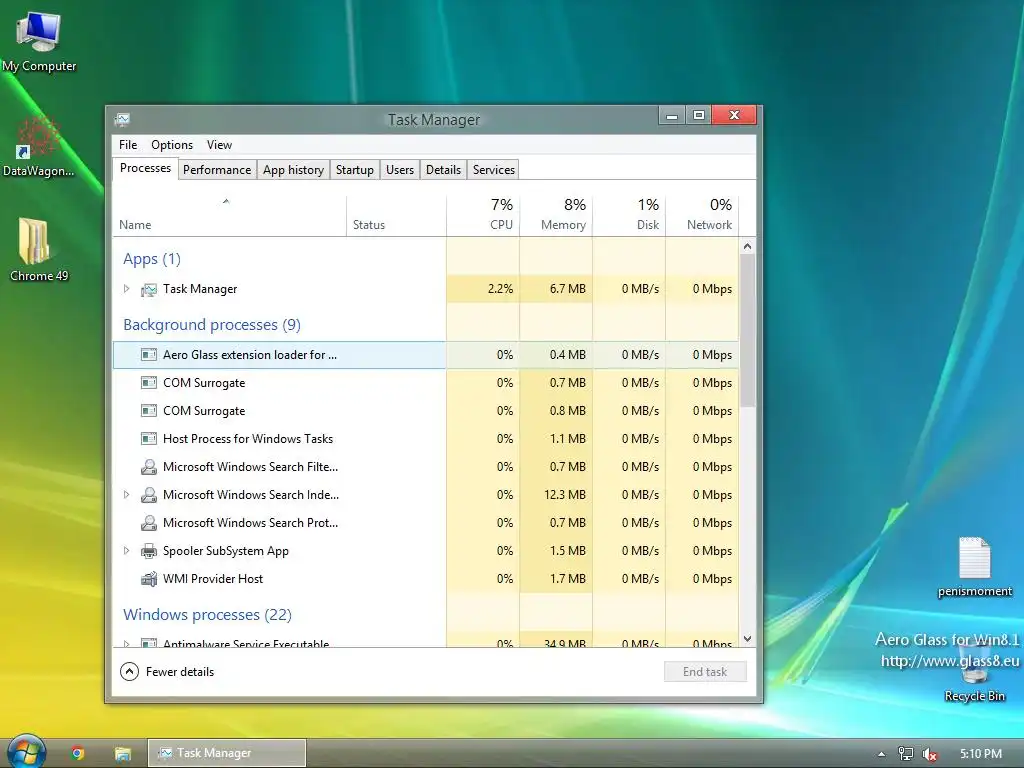This screenshot has width=1024, height=768.
Task: Click the Aero Glass extension loader icon
Action: [x=149, y=355]
